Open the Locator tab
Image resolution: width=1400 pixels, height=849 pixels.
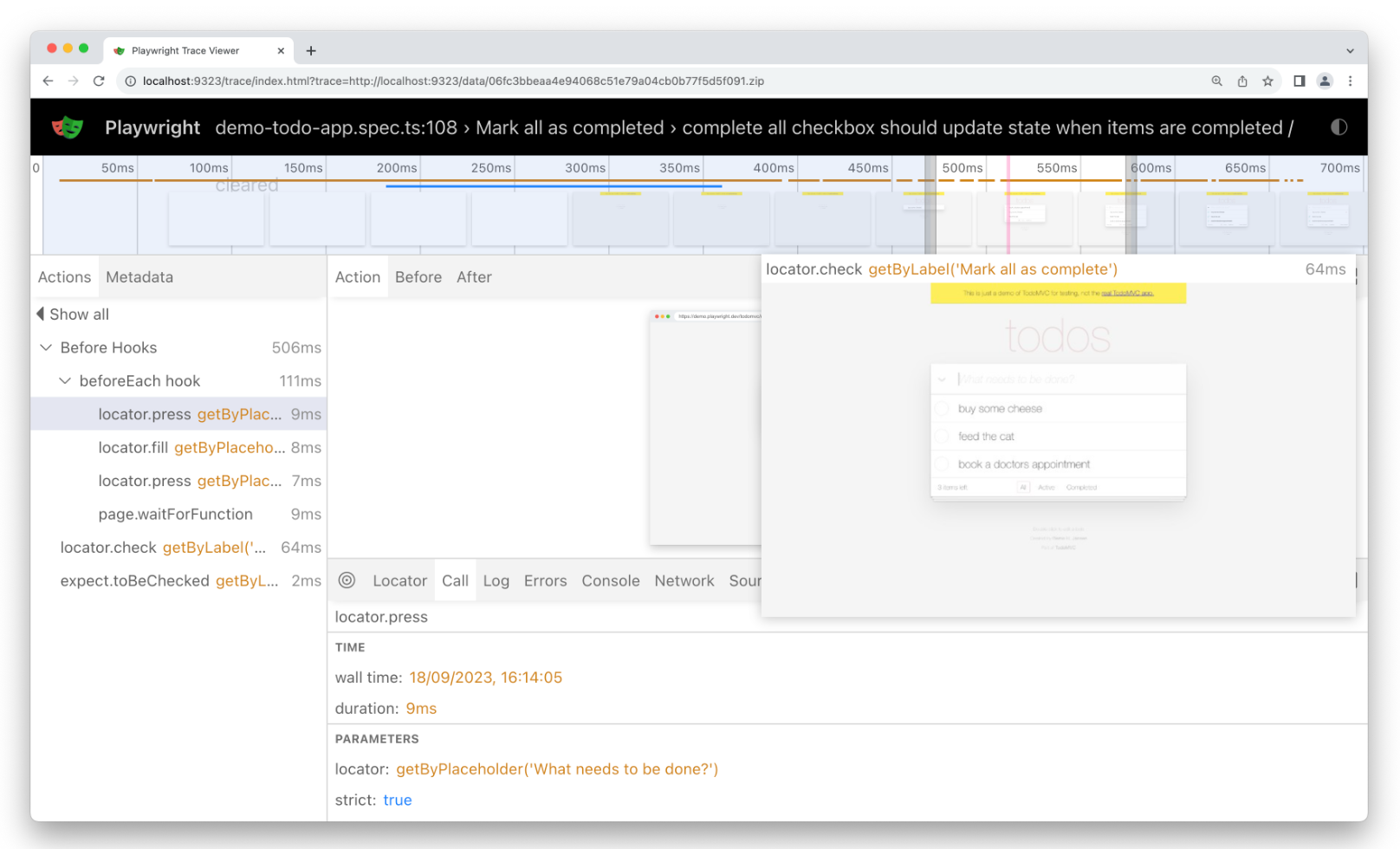399,580
